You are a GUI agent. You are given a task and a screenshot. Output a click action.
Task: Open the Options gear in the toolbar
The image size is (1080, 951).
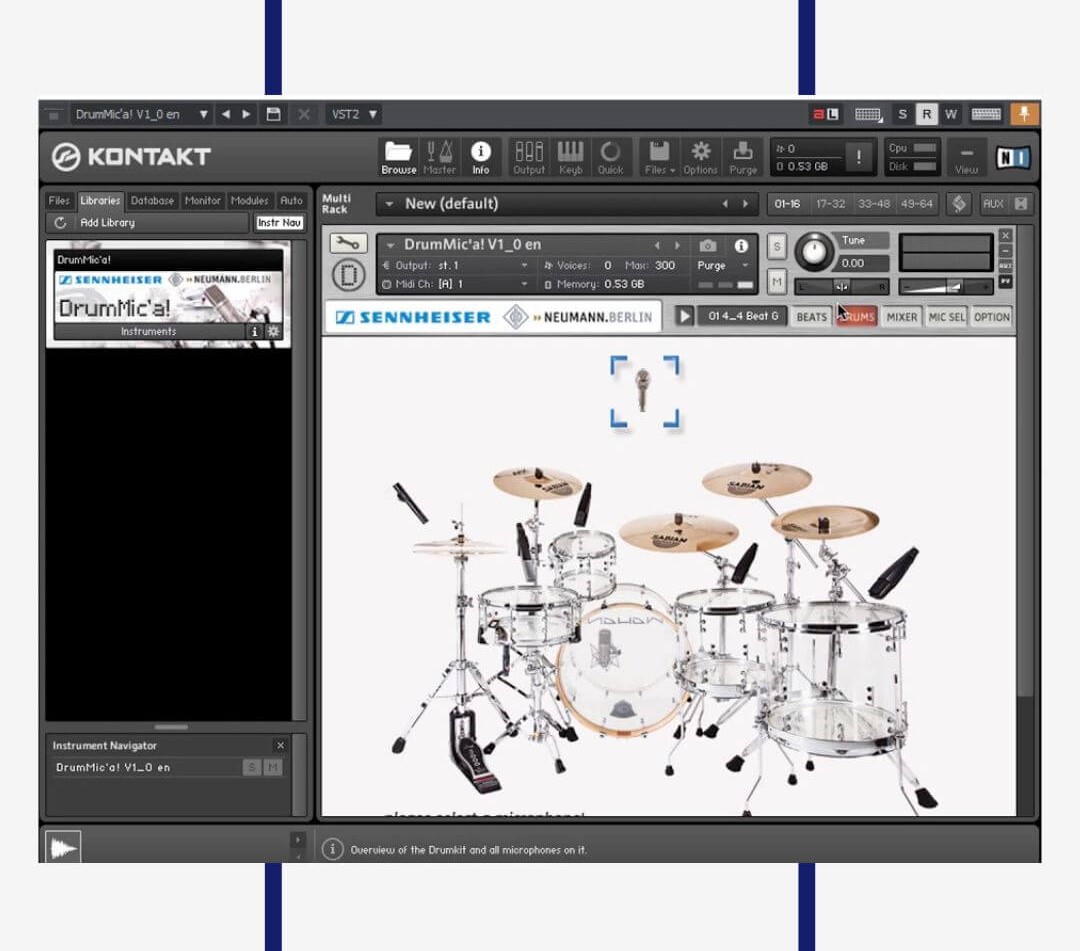coord(700,156)
